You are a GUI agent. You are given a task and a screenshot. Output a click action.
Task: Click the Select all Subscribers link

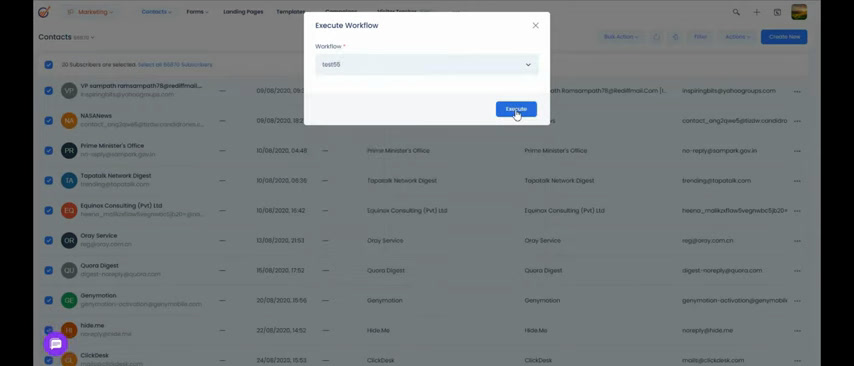pos(175,65)
